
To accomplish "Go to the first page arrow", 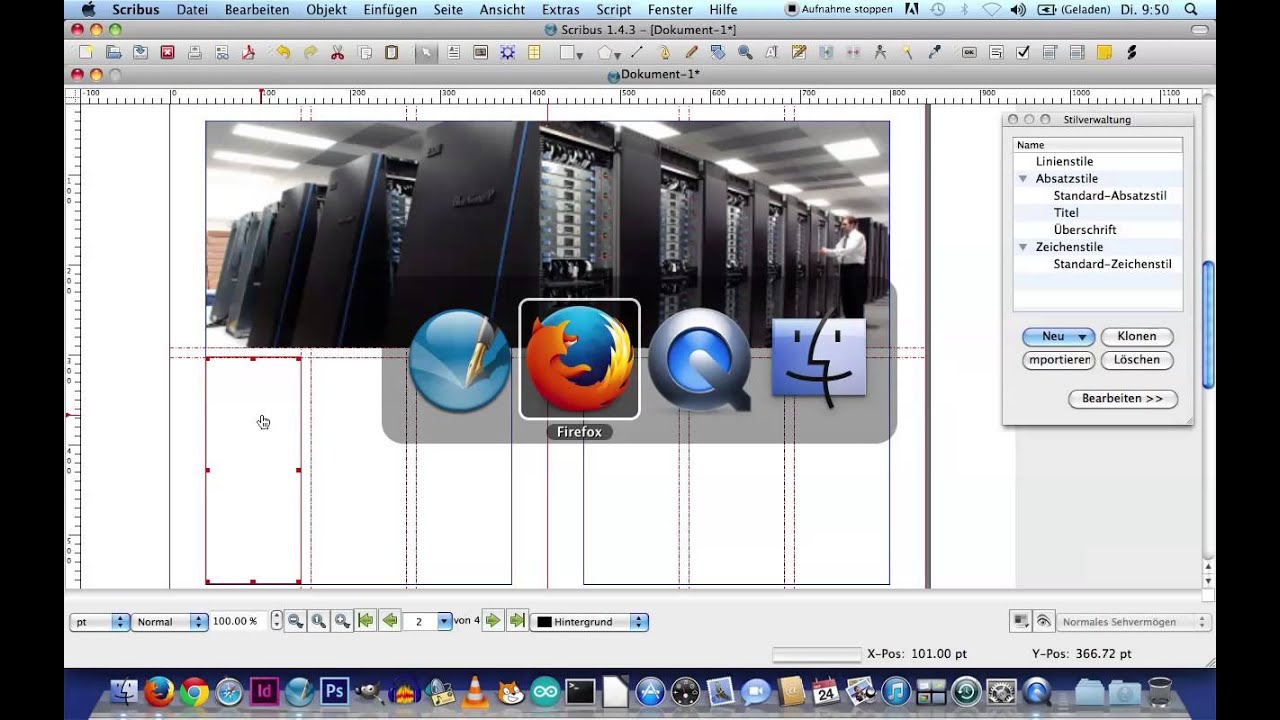I will point(366,621).
